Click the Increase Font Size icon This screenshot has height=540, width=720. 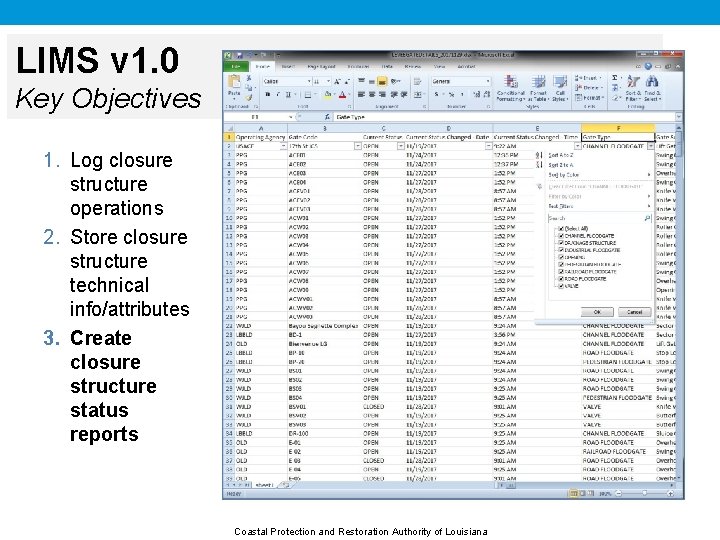coord(337,81)
